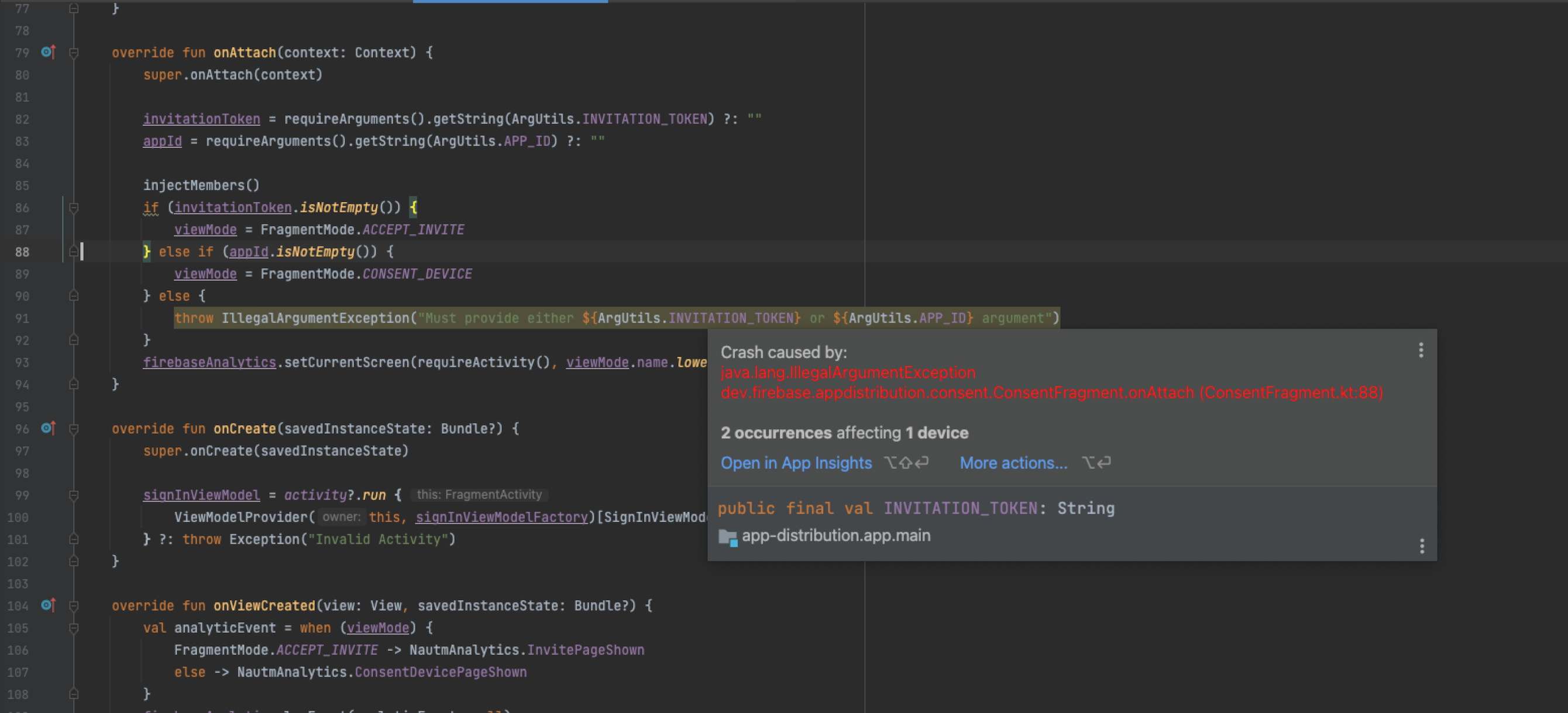Viewport: 1568px width, 713px height.
Task: Click the three-dot menu in crash popup
Action: (1422, 350)
